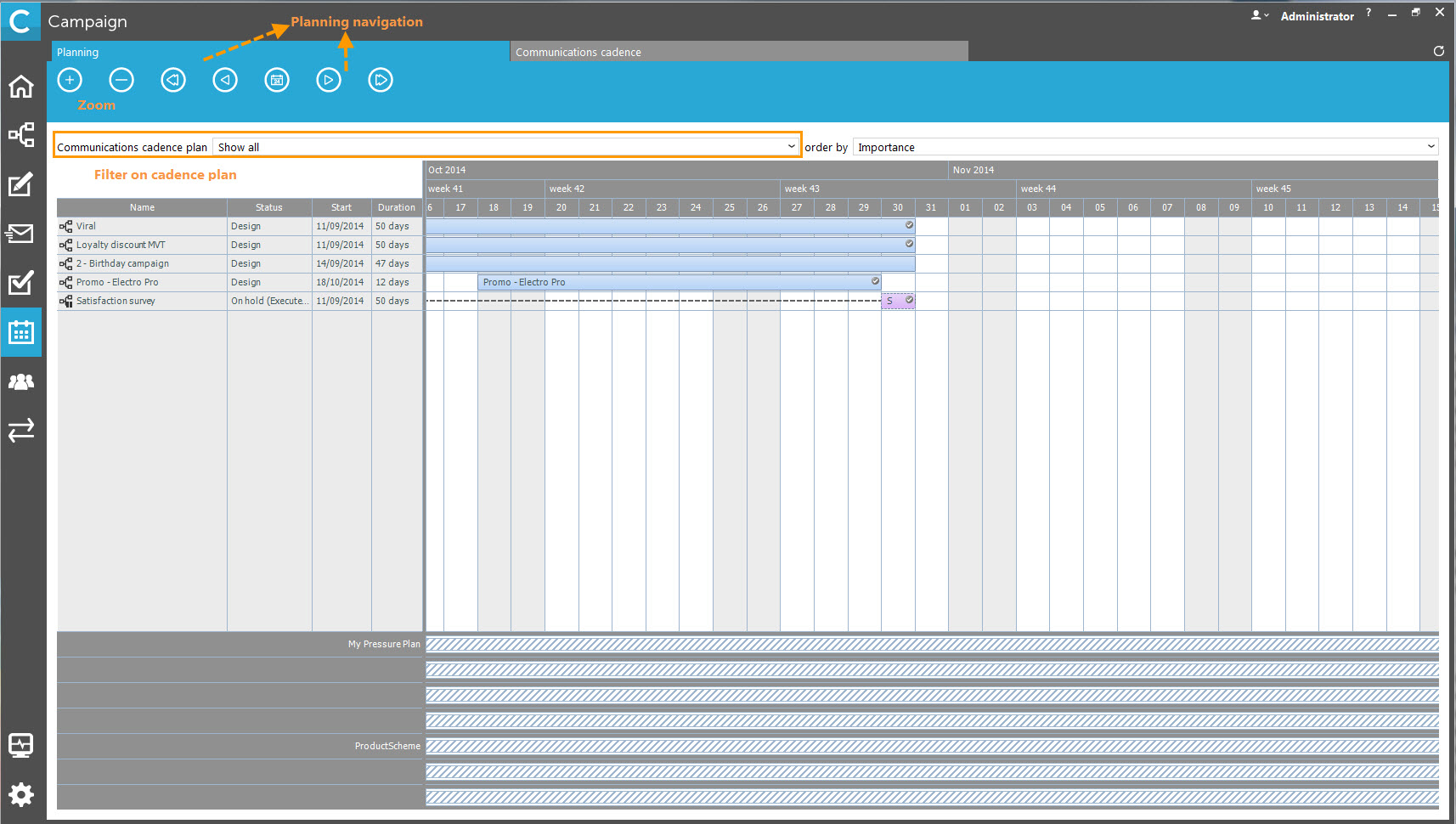
Task: Click the Status column header
Action: [268, 207]
